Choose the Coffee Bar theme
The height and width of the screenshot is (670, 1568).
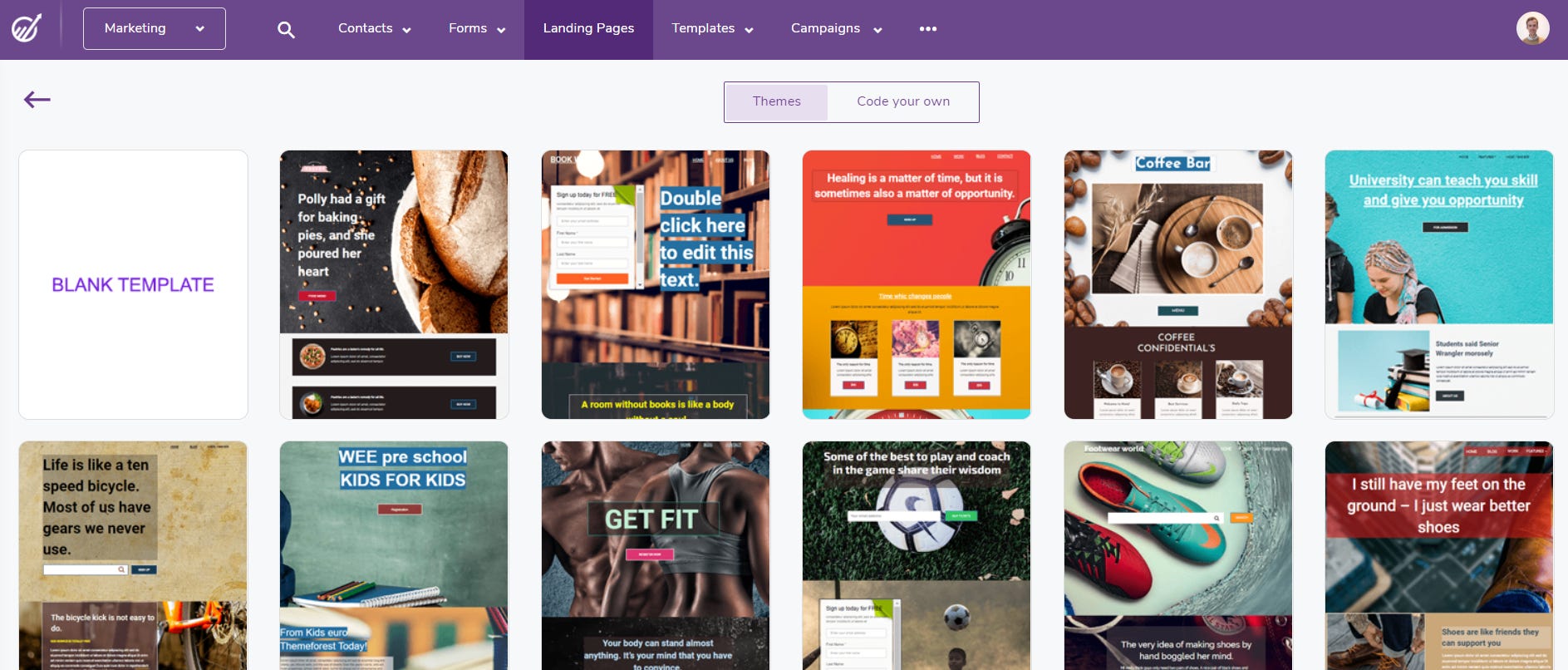[1178, 284]
